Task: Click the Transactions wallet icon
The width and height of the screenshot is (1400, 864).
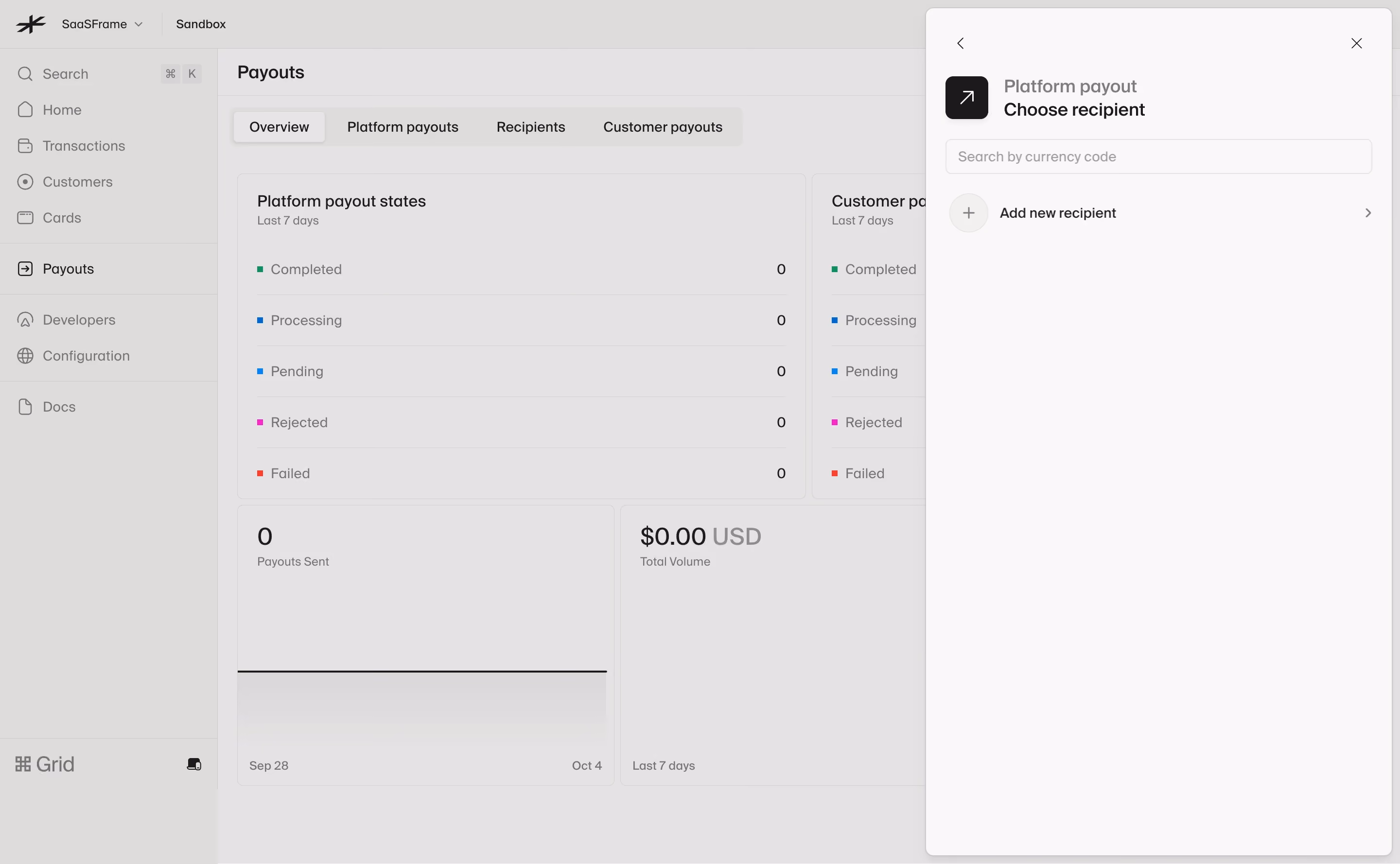Action: tap(25, 146)
